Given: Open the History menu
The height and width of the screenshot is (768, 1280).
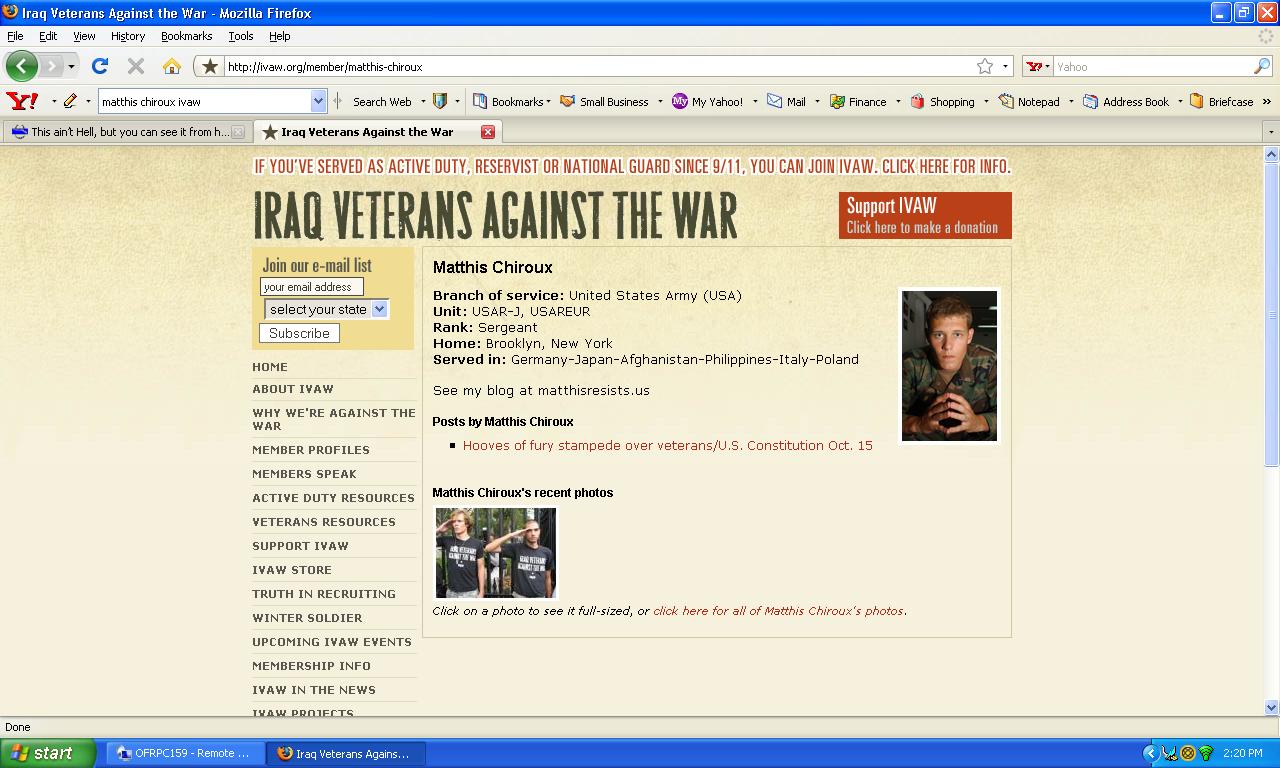Looking at the screenshot, I should tap(127, 36).
